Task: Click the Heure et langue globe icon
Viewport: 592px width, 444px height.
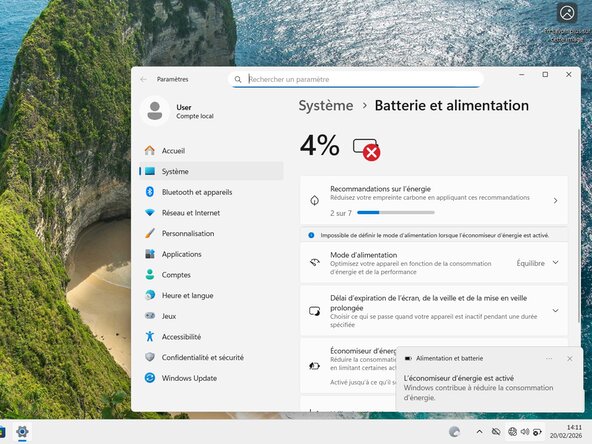Action: [150, 295]
